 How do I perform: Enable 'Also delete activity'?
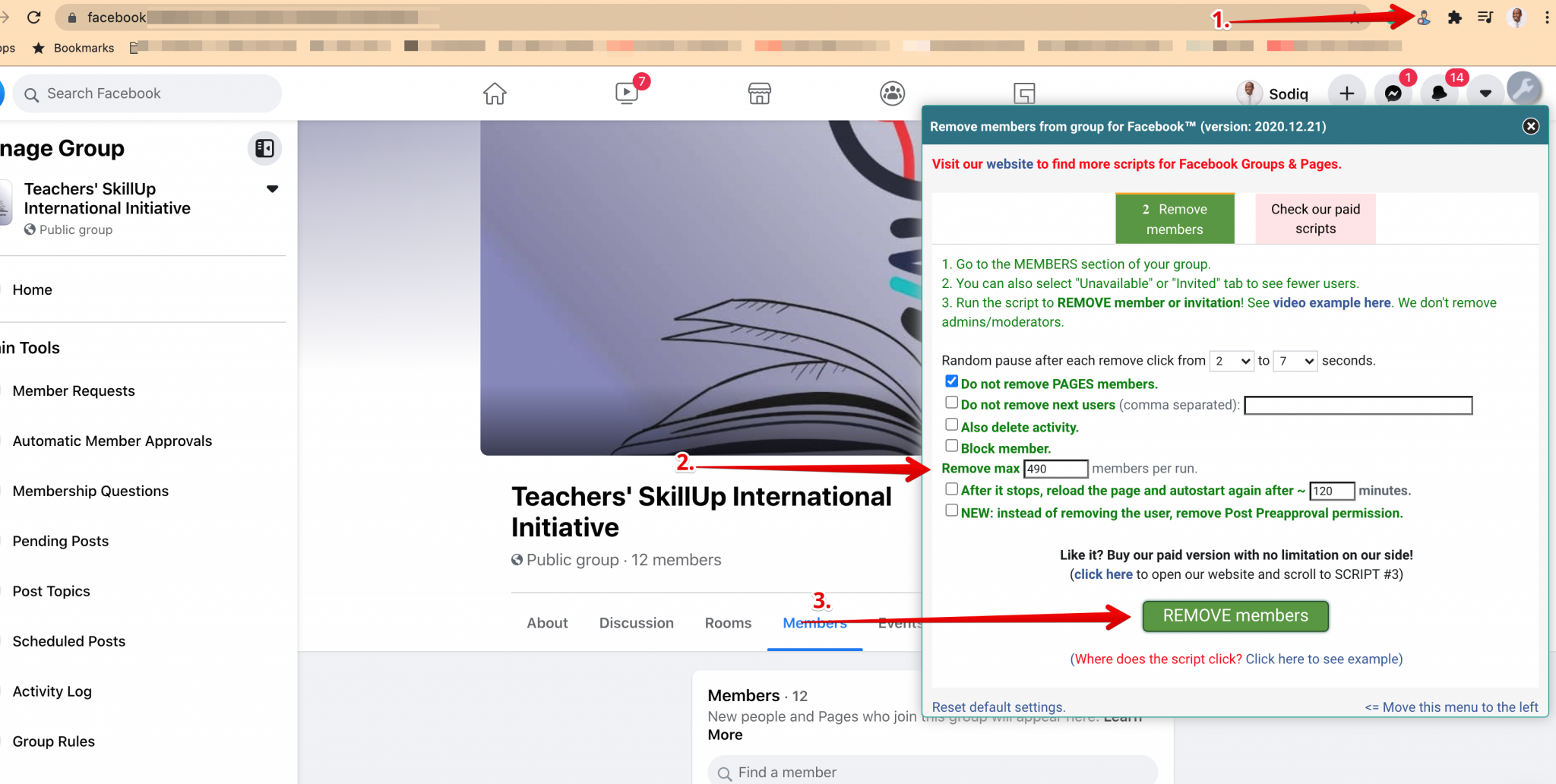tap(950, 424)
